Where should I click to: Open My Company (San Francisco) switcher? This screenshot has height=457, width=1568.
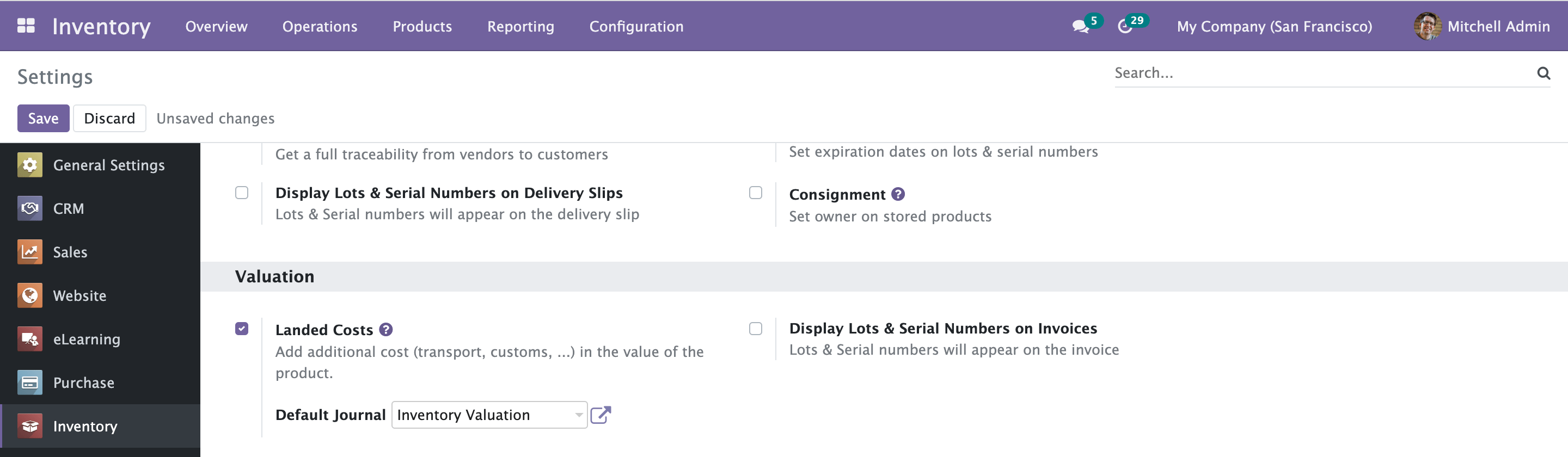[1274, 26]
